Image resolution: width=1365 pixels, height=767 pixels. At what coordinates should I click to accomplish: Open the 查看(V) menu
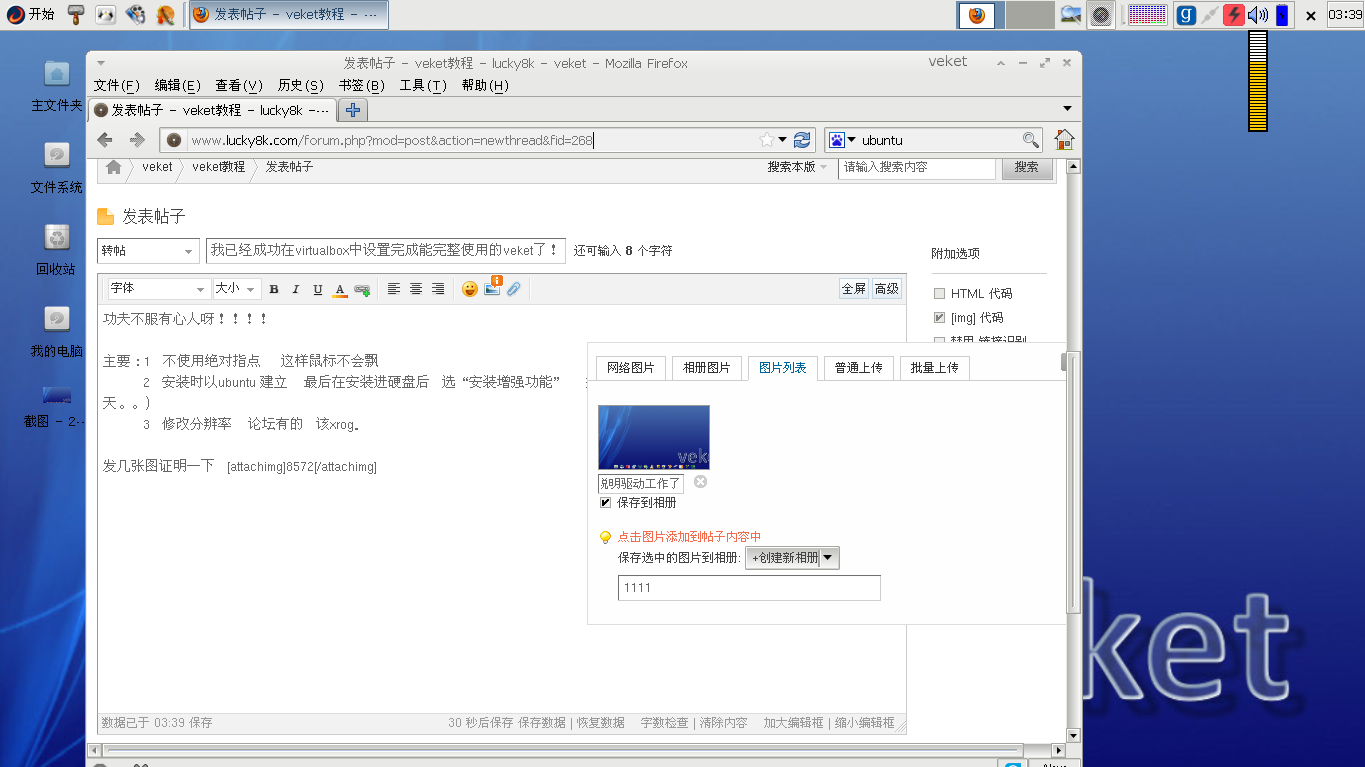point(239,86)
